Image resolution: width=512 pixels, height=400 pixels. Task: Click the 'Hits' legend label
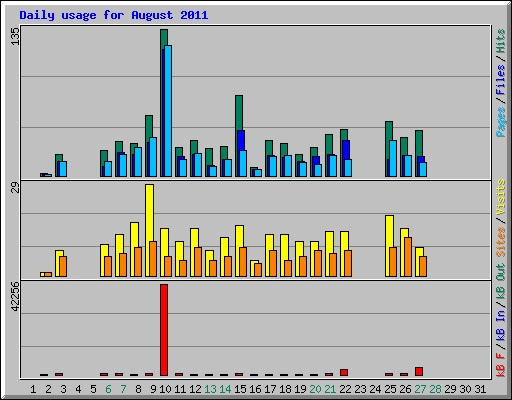(500, 41)
